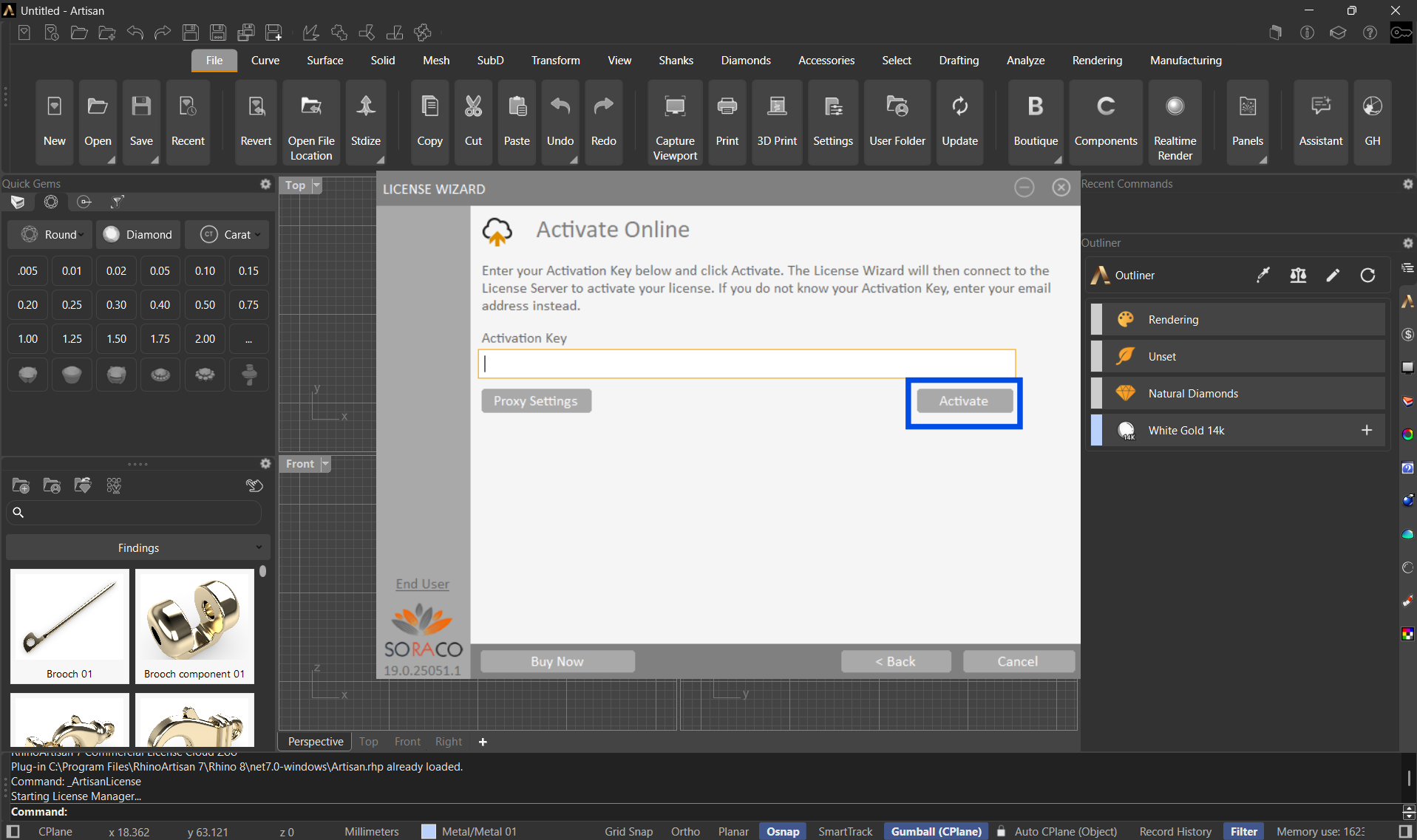Click the Metal/Metal 01 layer color swatch
Viewport: 1417px width, 840px height.
click(429, 831)
